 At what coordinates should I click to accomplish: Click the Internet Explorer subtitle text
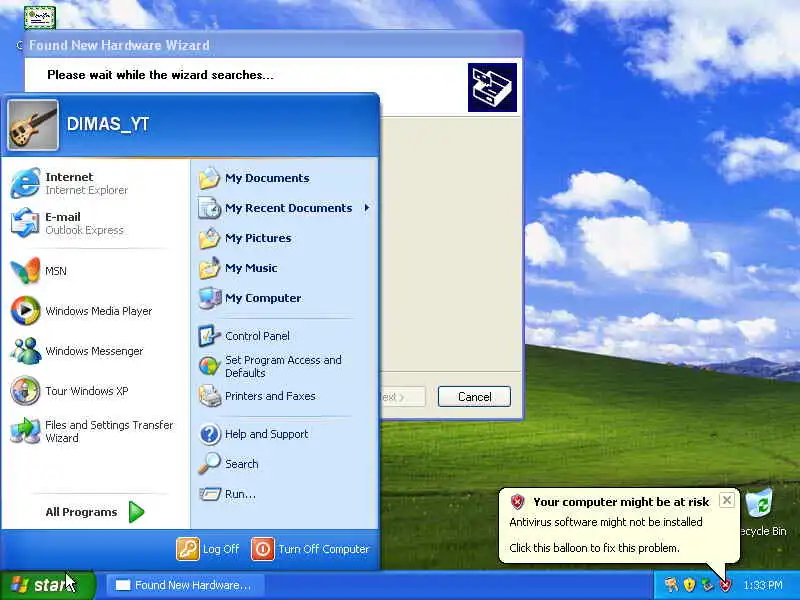click(x=87, y=190)
